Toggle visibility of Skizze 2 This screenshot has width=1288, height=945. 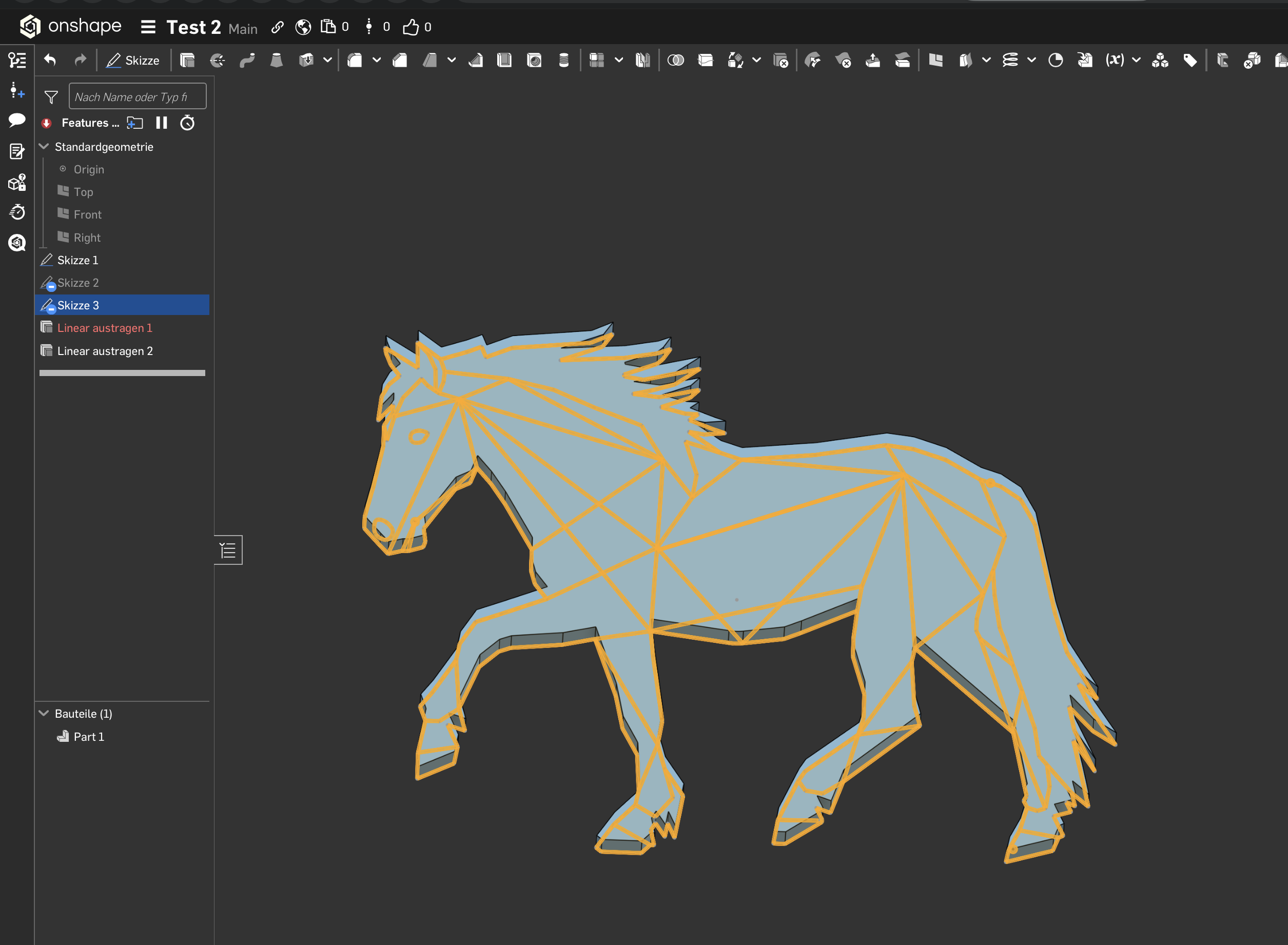[51, 287]
